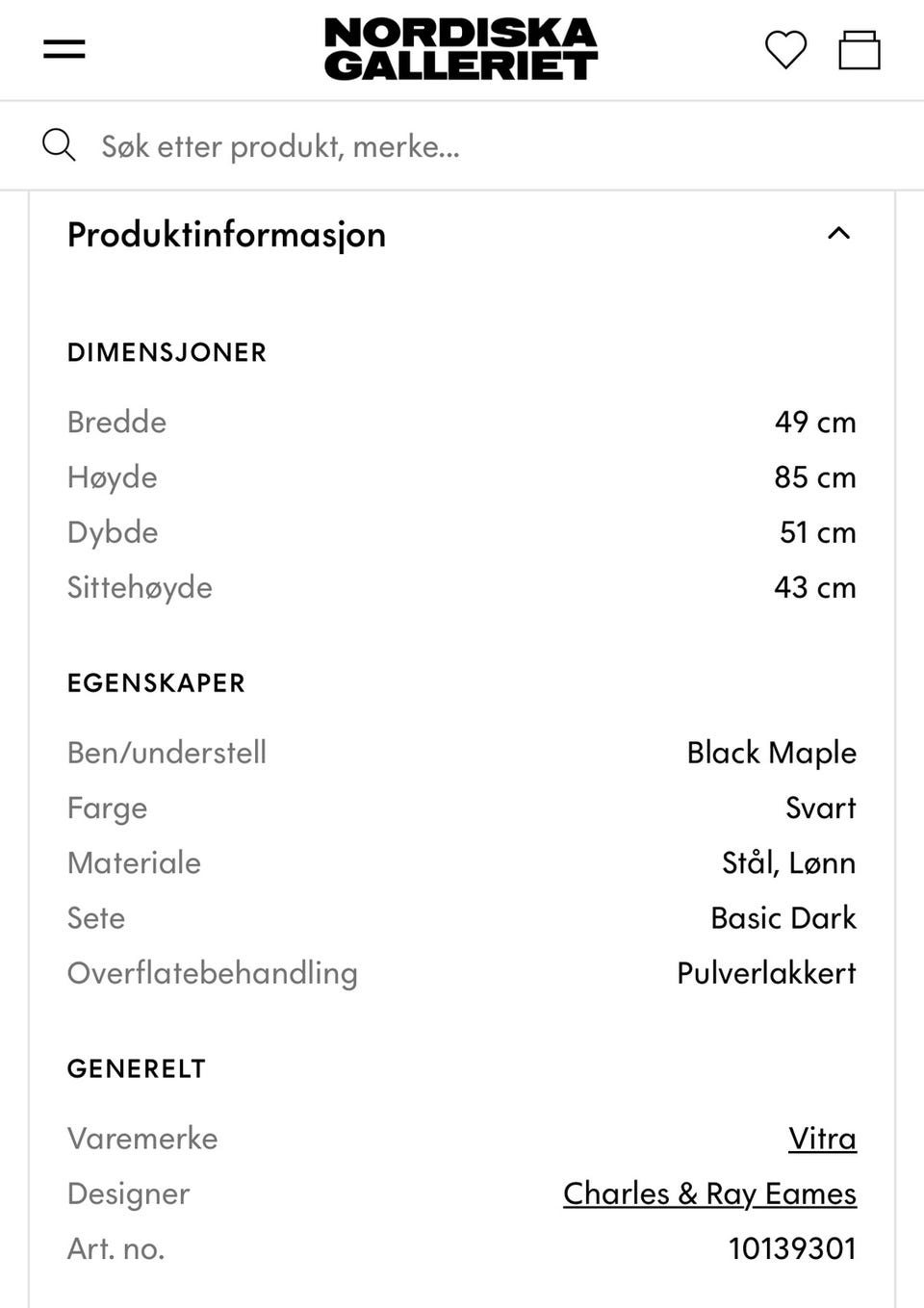The height and width of the screenshot is (1308, 924).
Task: Click the Basic Dark seat value
Action: [783, 918]
